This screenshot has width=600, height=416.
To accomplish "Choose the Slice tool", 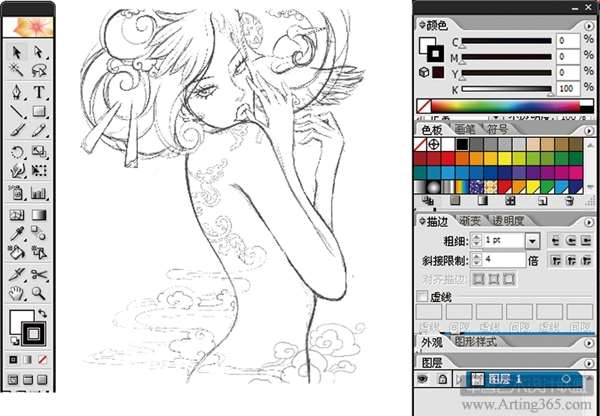I will point(17,275).
